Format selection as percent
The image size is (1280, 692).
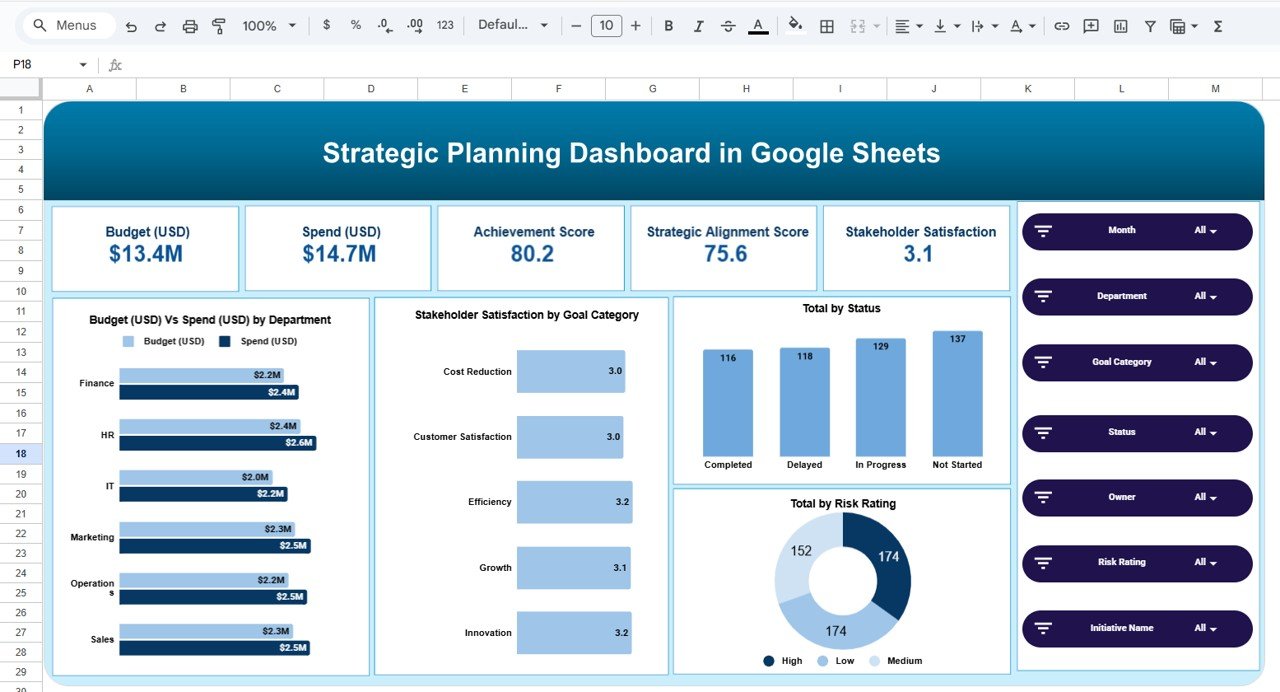(x=355, y=26)
